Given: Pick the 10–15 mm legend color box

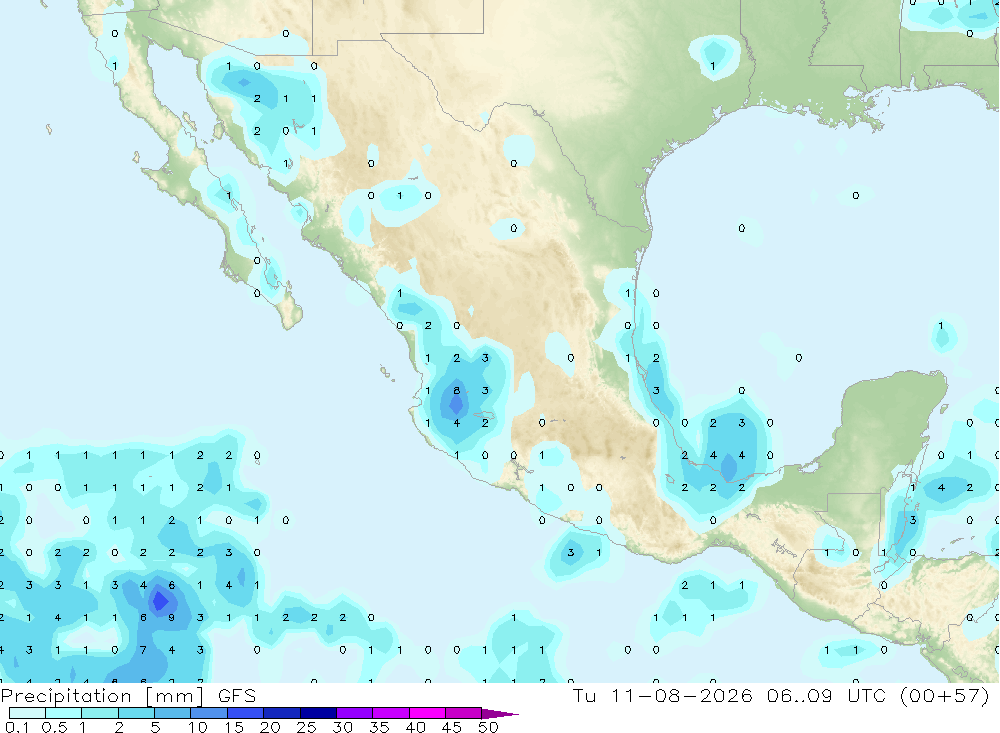Looking at the screenshot, I should pyautogui.click(x=209, y=713).
